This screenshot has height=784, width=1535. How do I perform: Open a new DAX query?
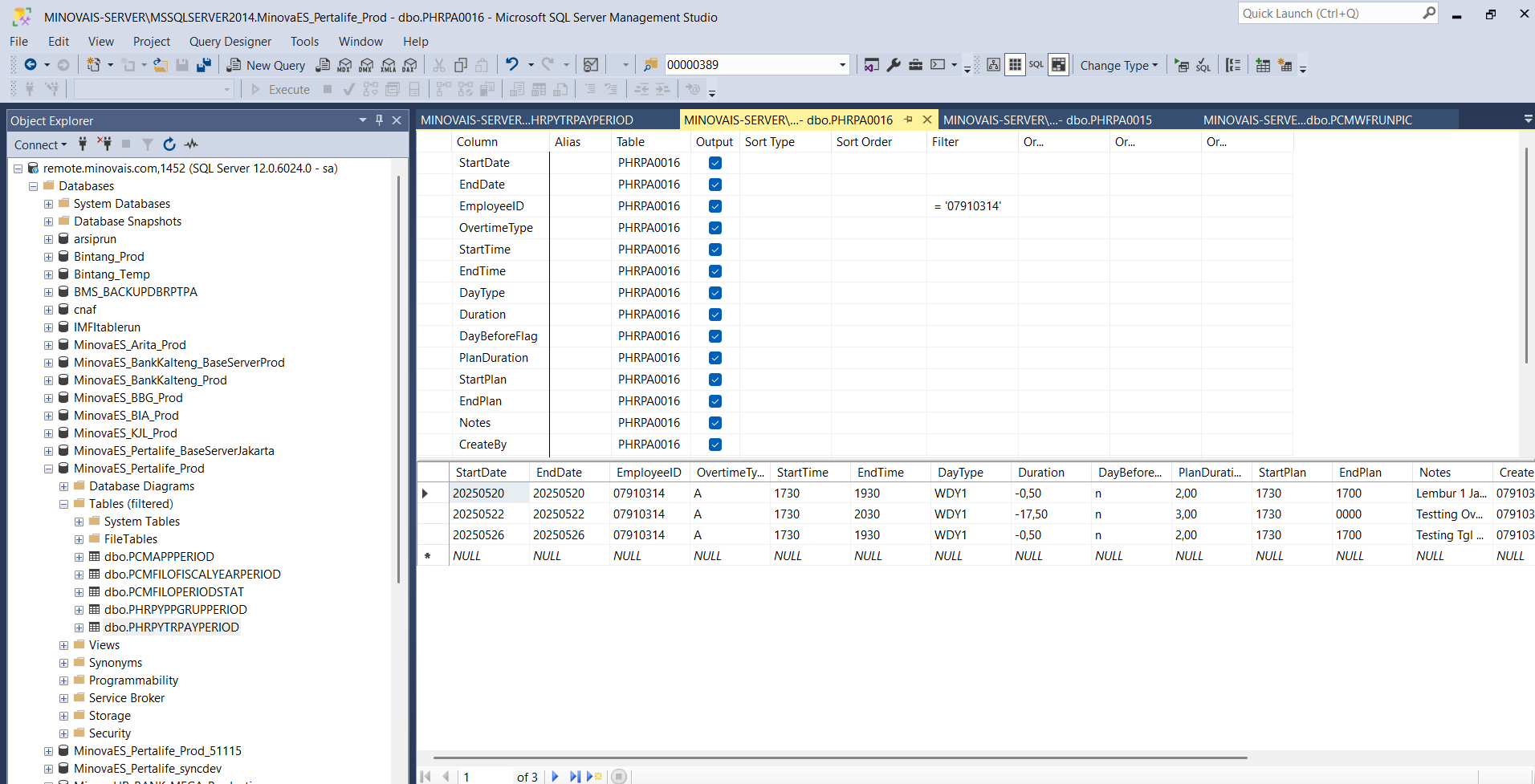pyautogui.click(x=409, y=65)
